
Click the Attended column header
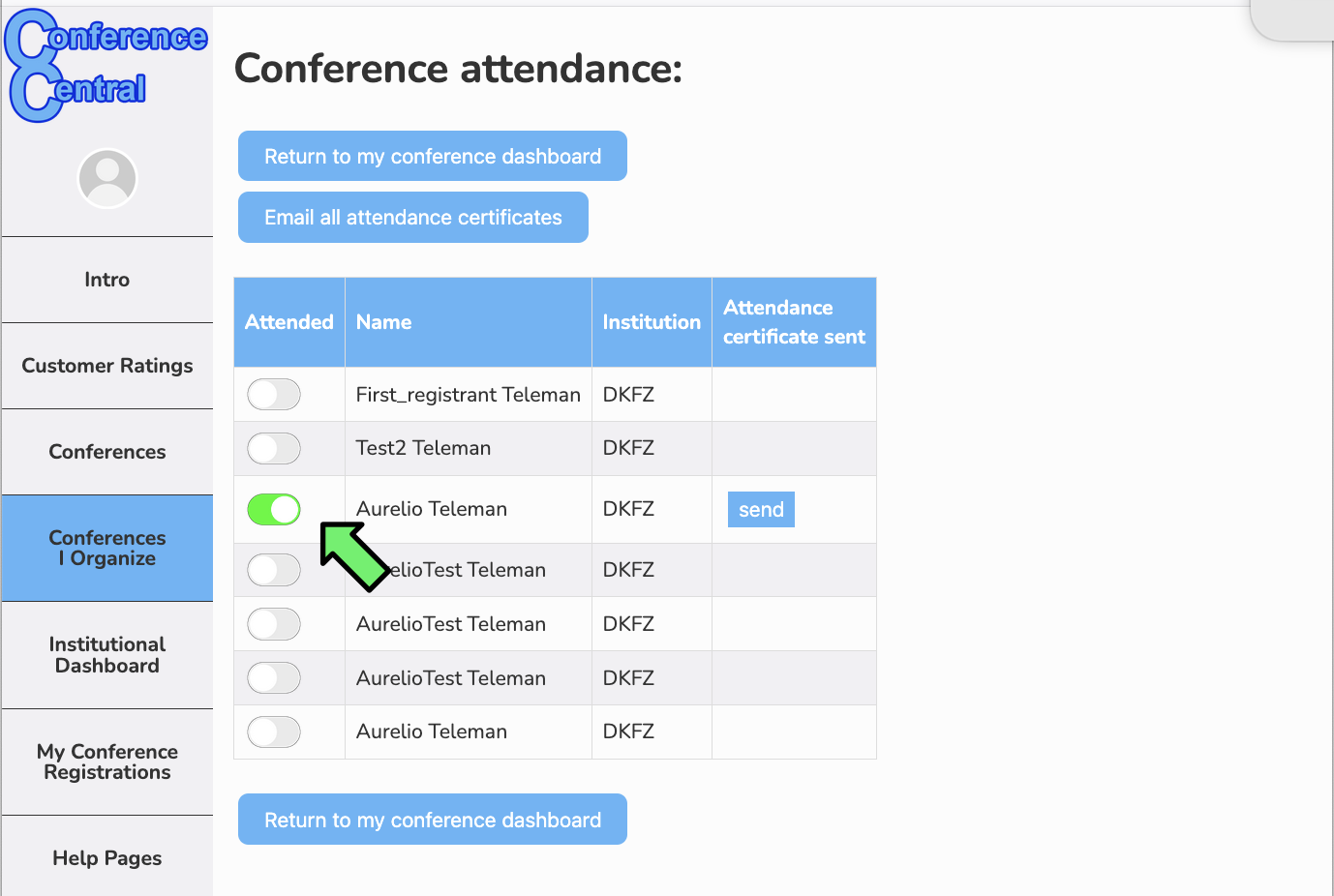point(289,322)
